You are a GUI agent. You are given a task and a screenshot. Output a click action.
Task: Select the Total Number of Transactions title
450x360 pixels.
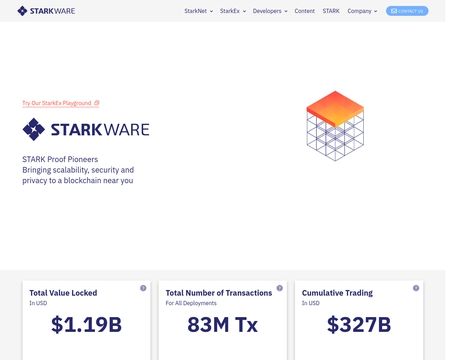(x=219, y=293)
